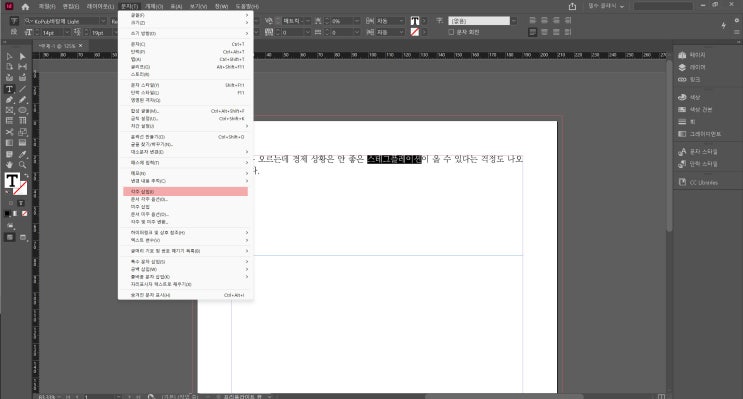743x399 pixels.
Task: Open the 파일 (File) menu
Action: coord(47,7)
